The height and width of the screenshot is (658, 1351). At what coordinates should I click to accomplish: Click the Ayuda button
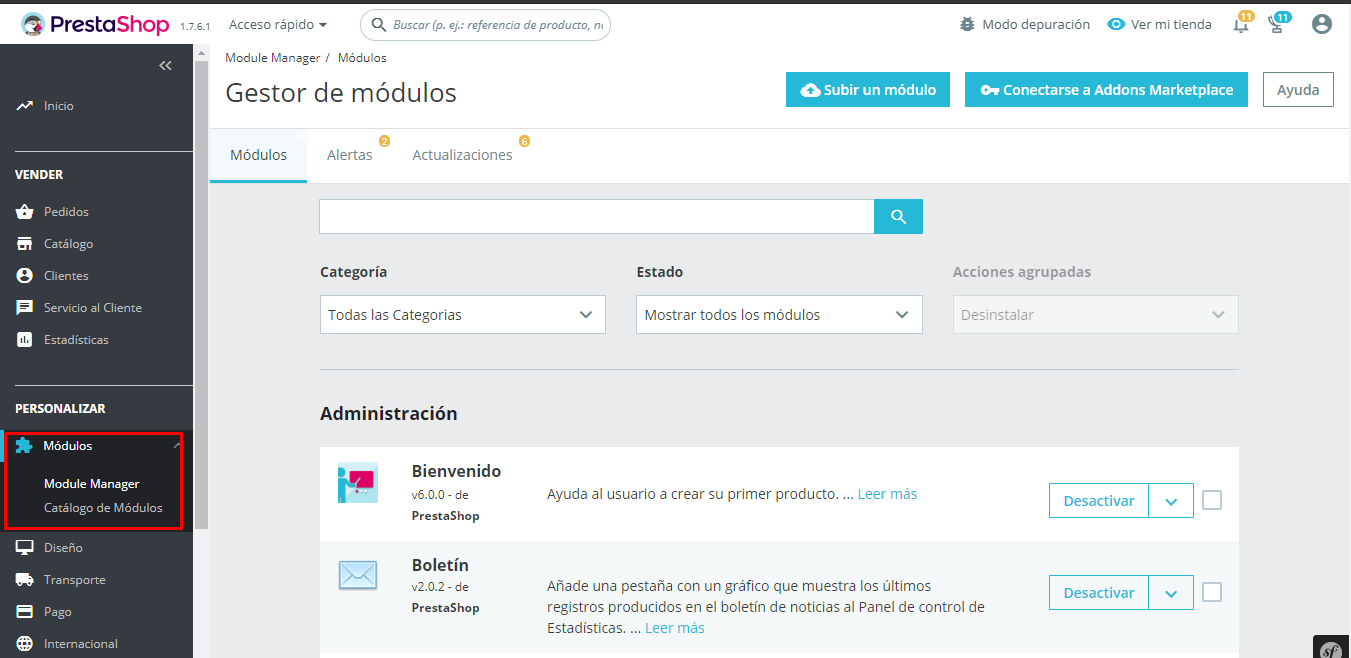pyautogui.click(x=1298, y=89)
